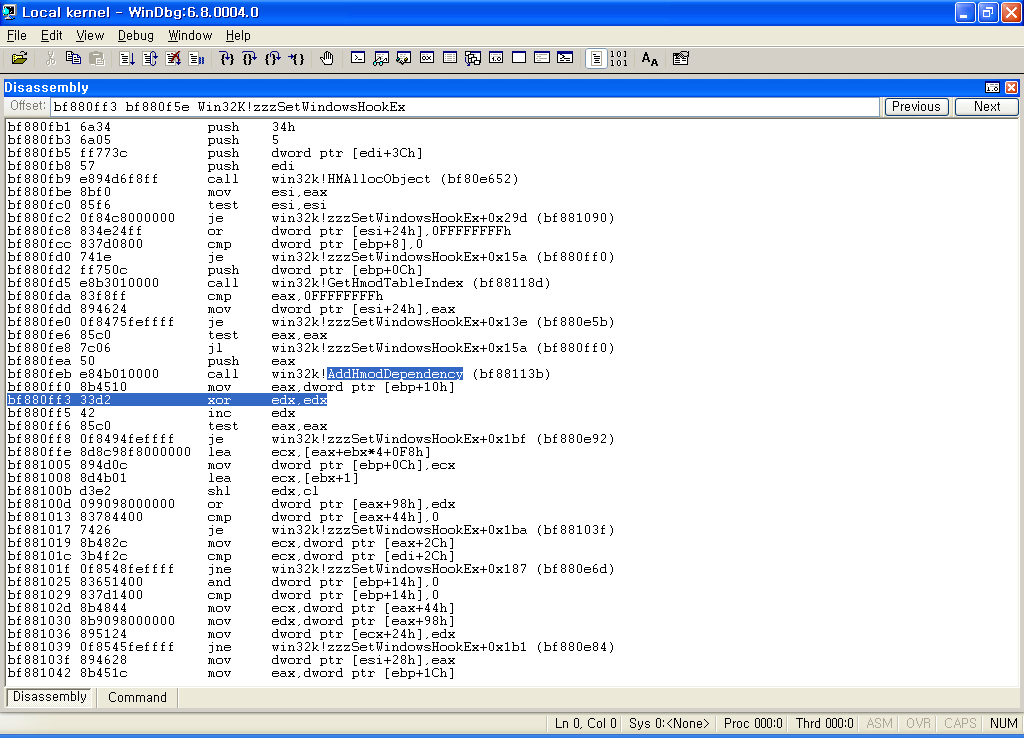Viewport: 1024px width, 738px height.
Task: Click address bf880fb1 in first row
Action: [39, 127]
